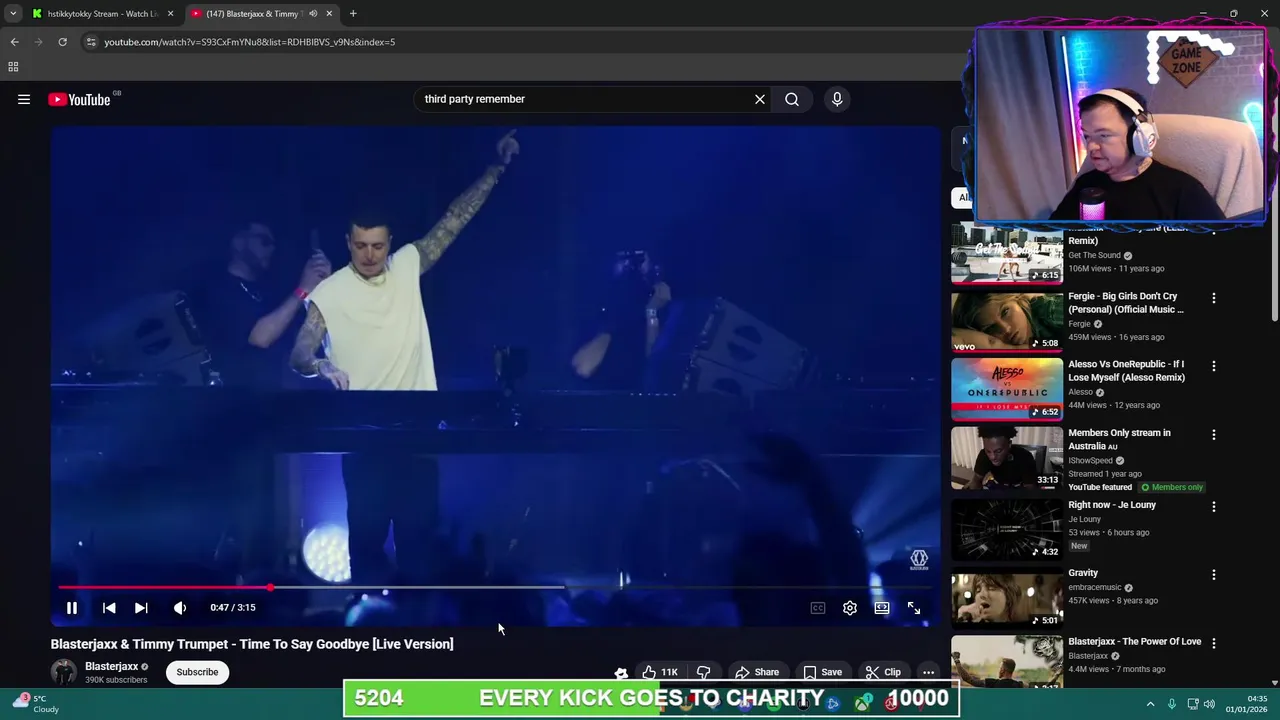Screen dimensions: 1280x720
Task: Open the weather widget showing 5°C Cloudy
Action: (35, 704)
